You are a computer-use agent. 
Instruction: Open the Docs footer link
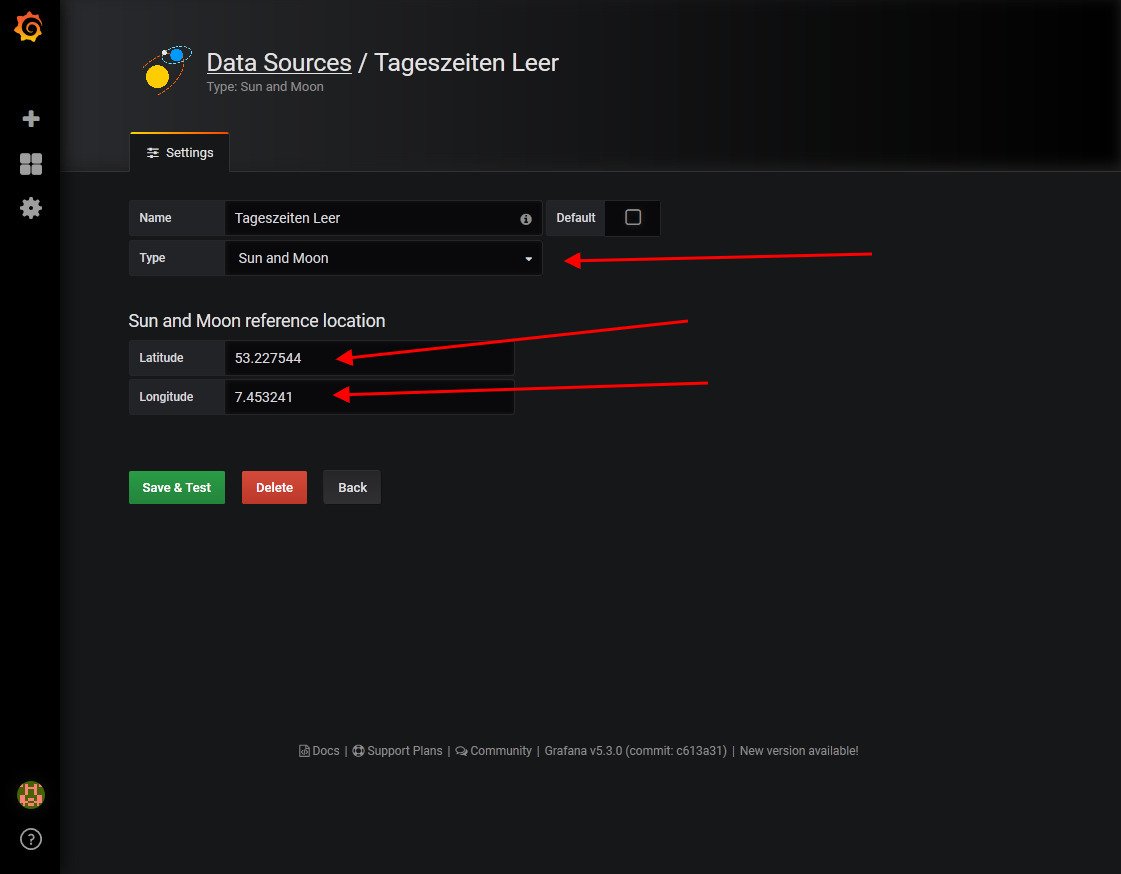click(x=320, y=751)
